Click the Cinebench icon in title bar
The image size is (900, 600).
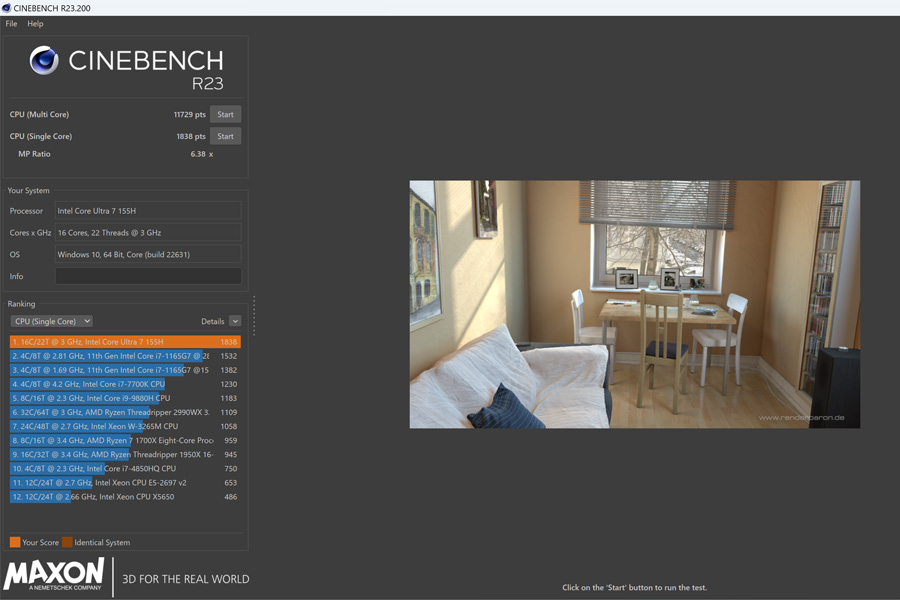coord(7,7)
